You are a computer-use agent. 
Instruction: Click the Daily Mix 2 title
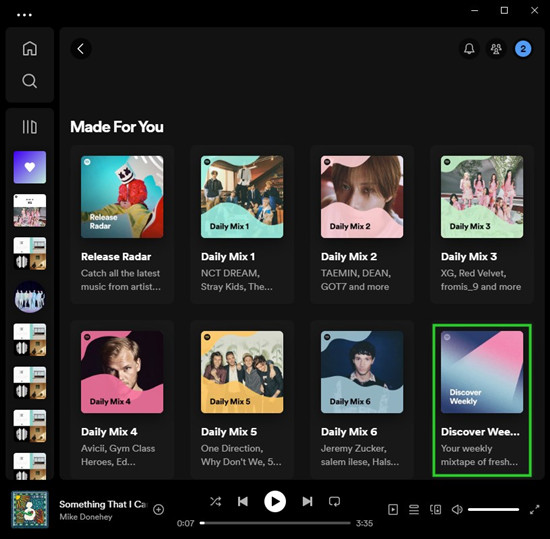pos(349,257)
